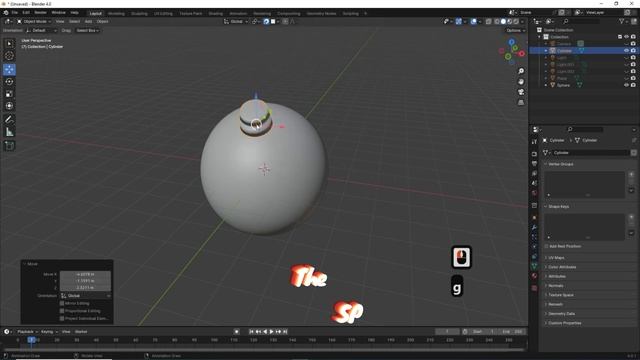
Task: Expand the Cylinder item in outliner
Action: pyautogui.click(x=546, y=51)
